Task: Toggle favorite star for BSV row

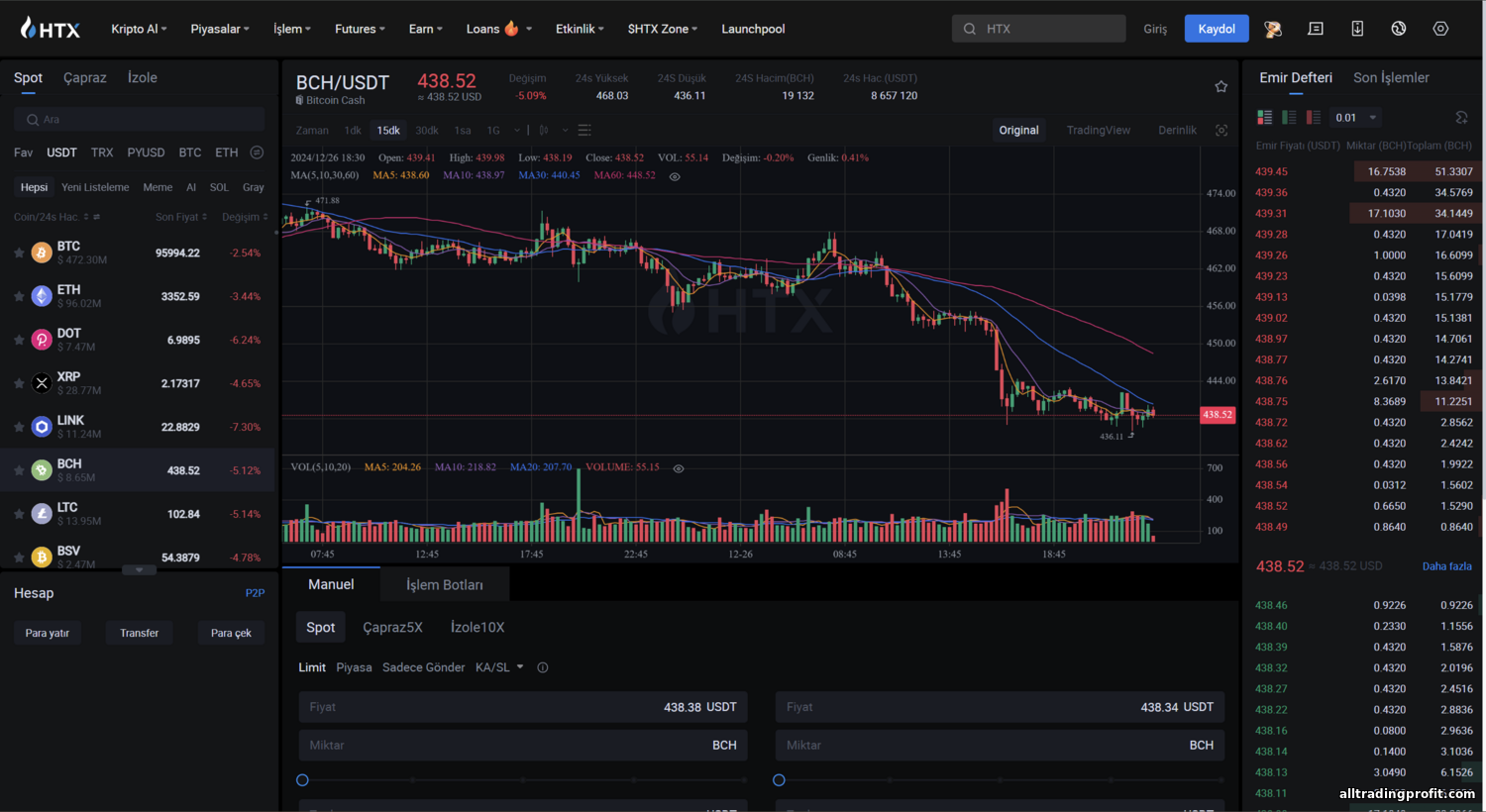Action: coord(19,558)
